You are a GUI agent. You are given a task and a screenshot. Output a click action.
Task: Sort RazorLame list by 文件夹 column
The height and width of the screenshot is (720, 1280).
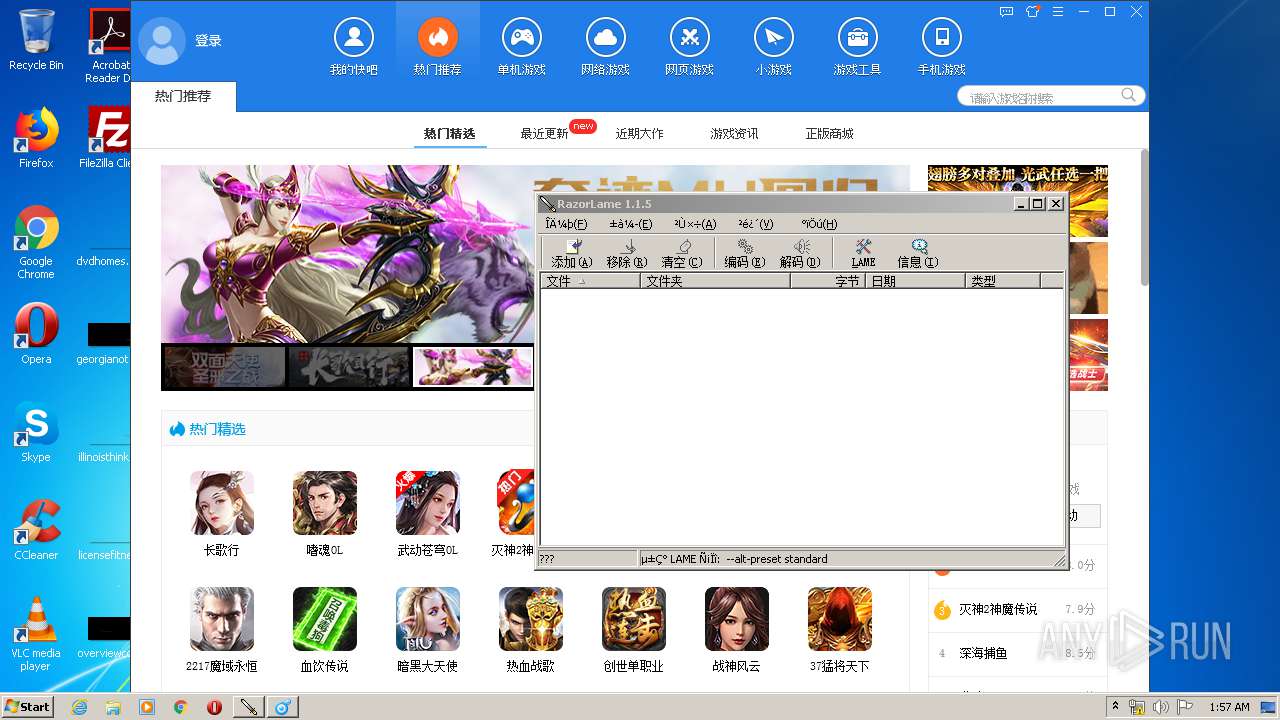click(x=715, y=281)
